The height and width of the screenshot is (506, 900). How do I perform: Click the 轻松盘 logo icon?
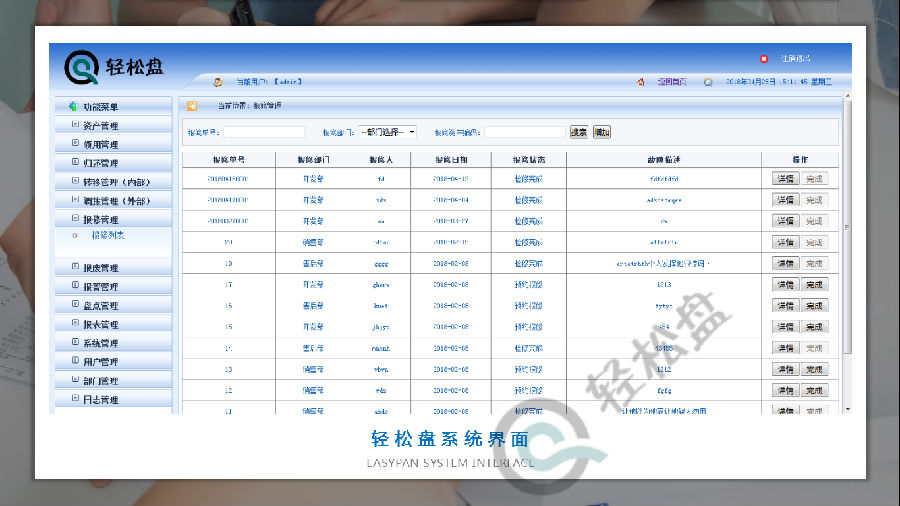[82, 67]
